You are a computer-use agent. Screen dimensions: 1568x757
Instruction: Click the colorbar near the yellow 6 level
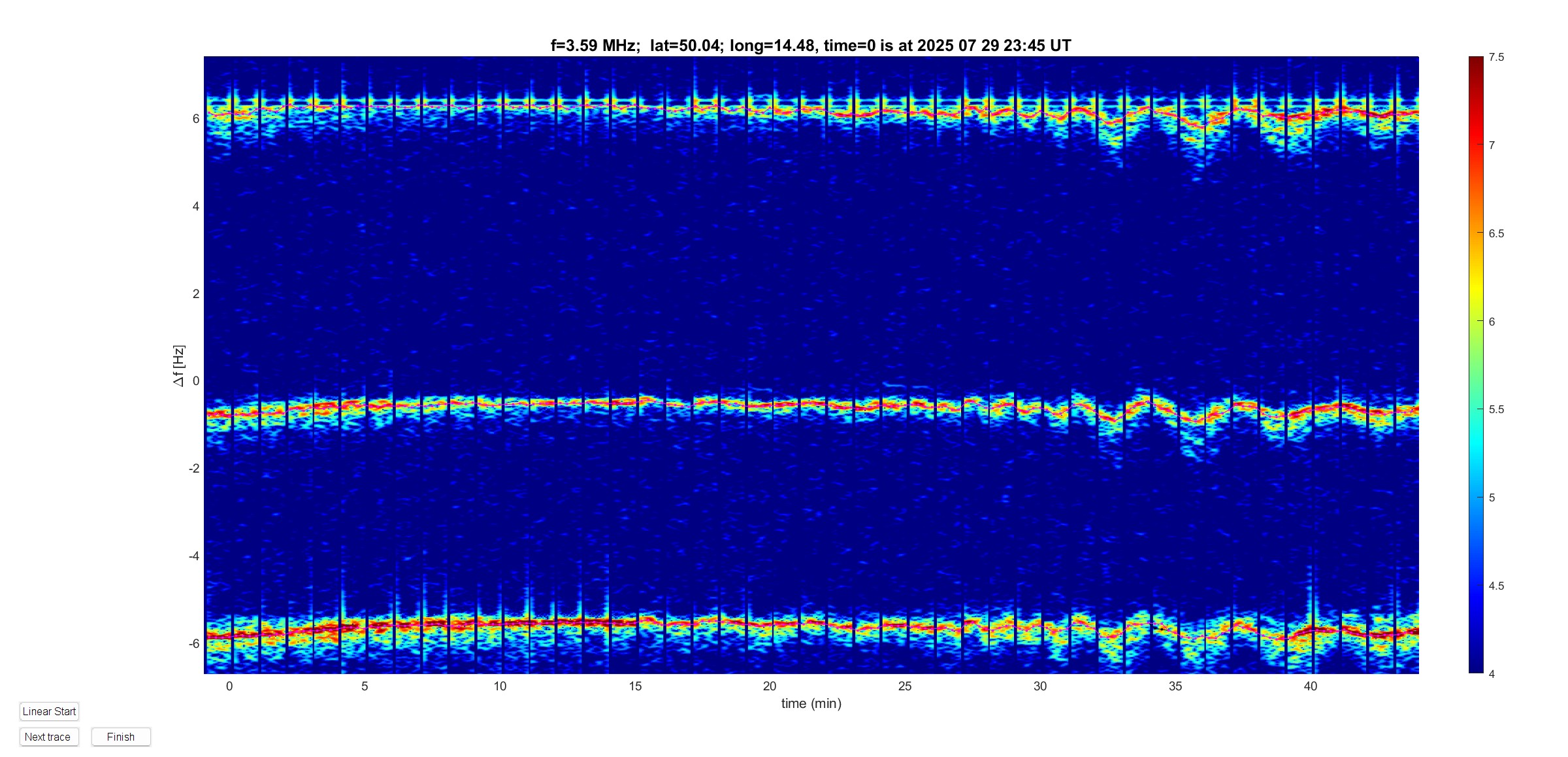click(1475, 322)
